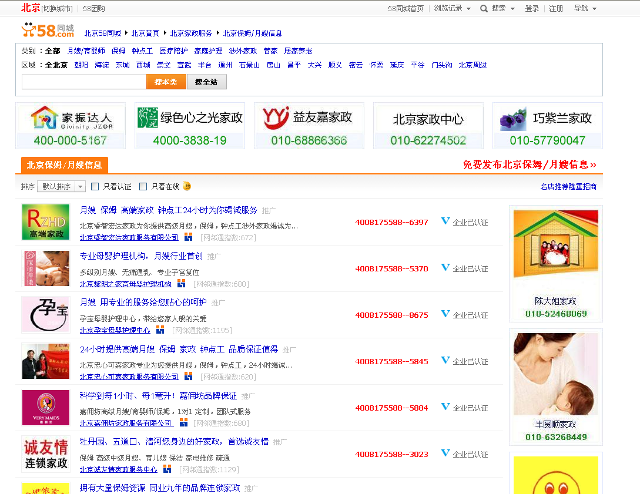Click the green 绿色心之光家政 logo
The width and height of the screenshot is (640, 494).
tap(148, 118)
